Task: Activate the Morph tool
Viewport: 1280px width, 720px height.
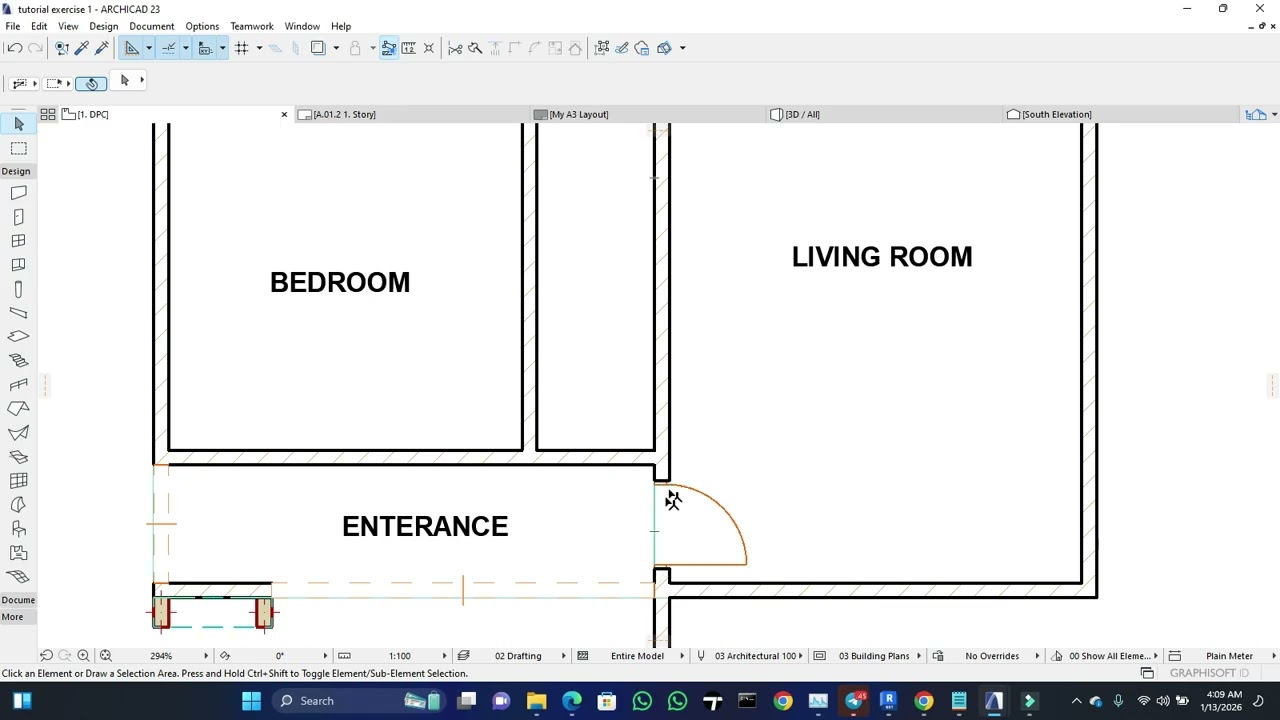Action: pos(18,505)
